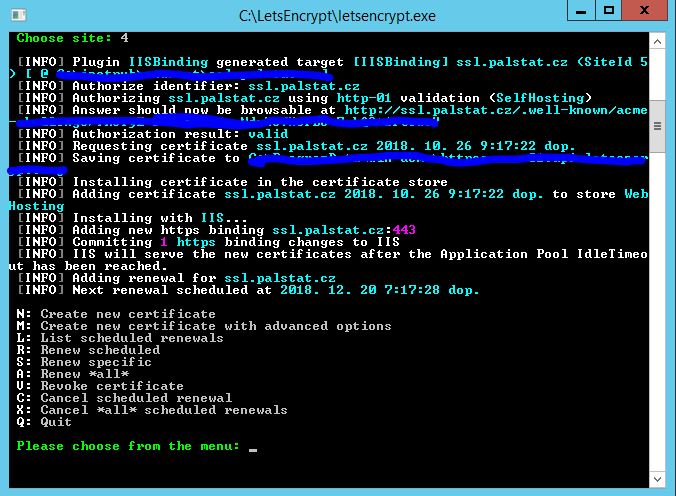Click the '(SelfHosting)' text
676x496 pixels.
tap(540, 98)
